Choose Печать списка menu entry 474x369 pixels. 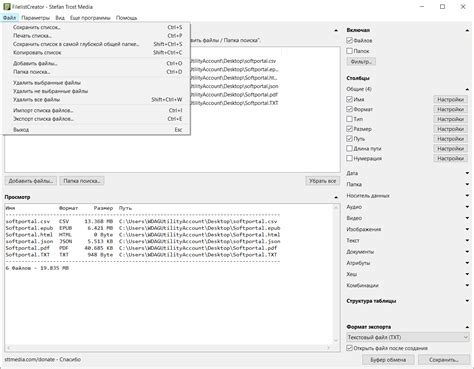pyautogui.click(x=97, y=36)
